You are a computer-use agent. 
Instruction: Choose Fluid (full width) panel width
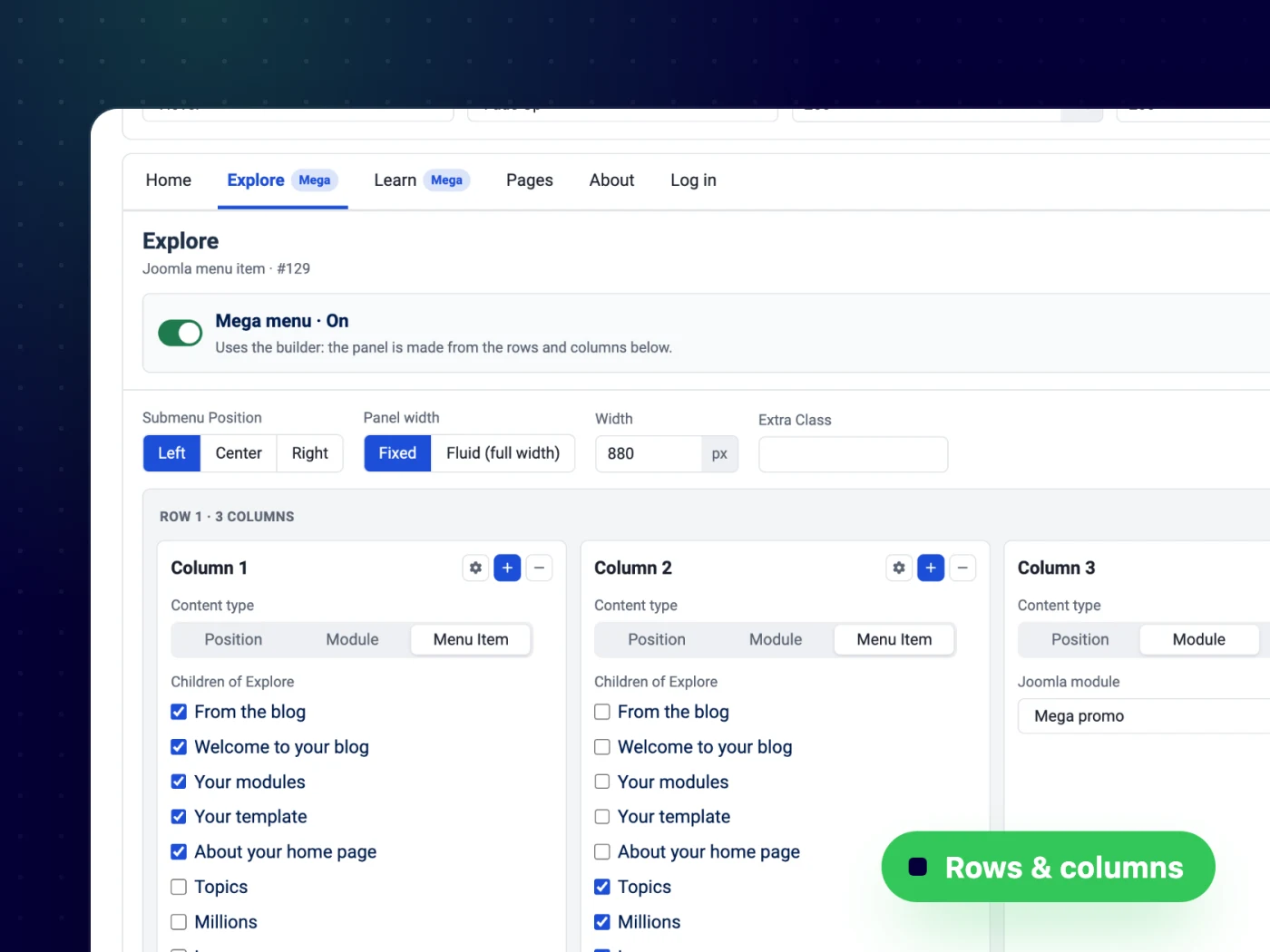point(503,453)
